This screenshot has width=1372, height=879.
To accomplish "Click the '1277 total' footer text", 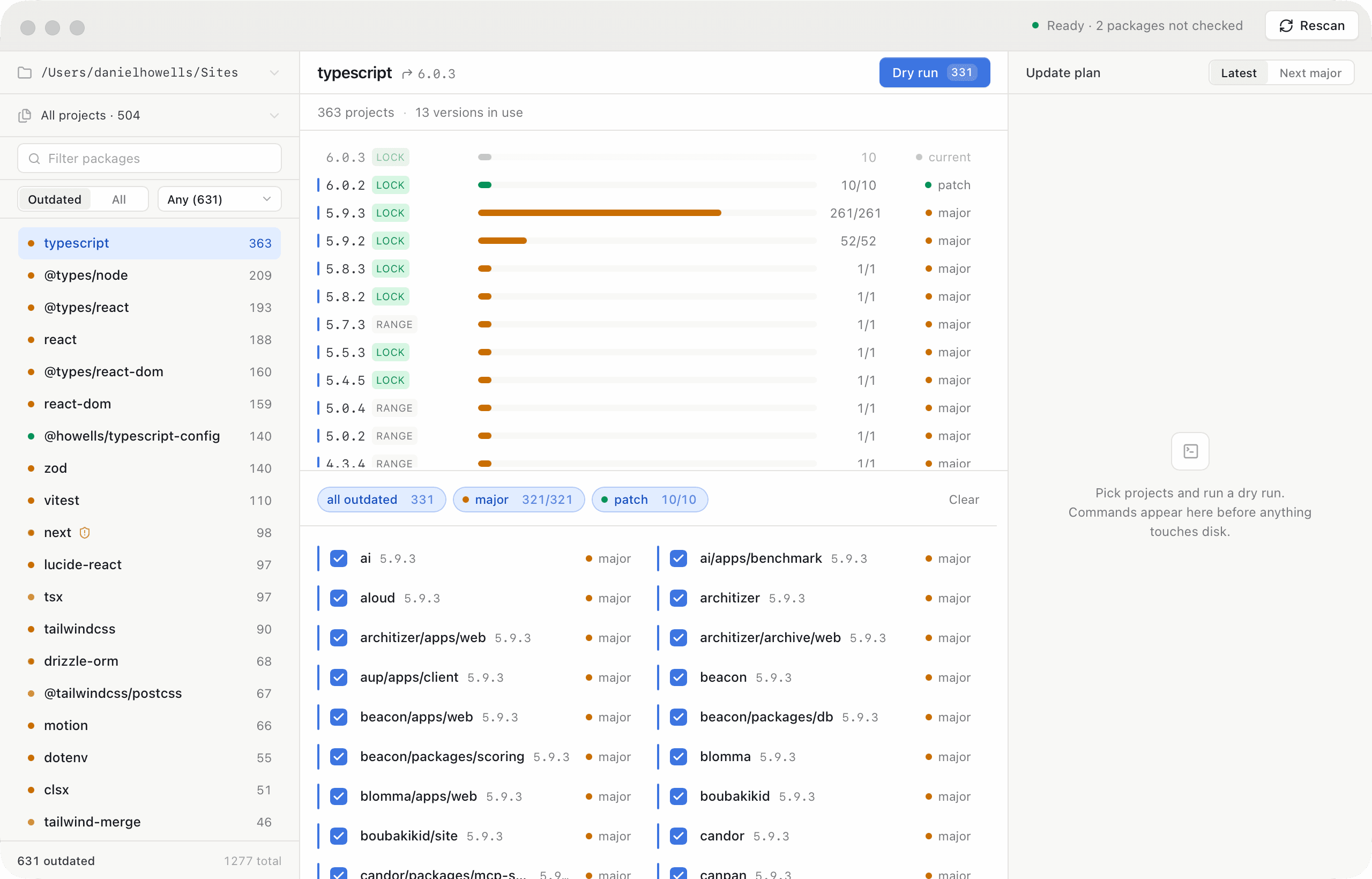I will coord(252,861).
